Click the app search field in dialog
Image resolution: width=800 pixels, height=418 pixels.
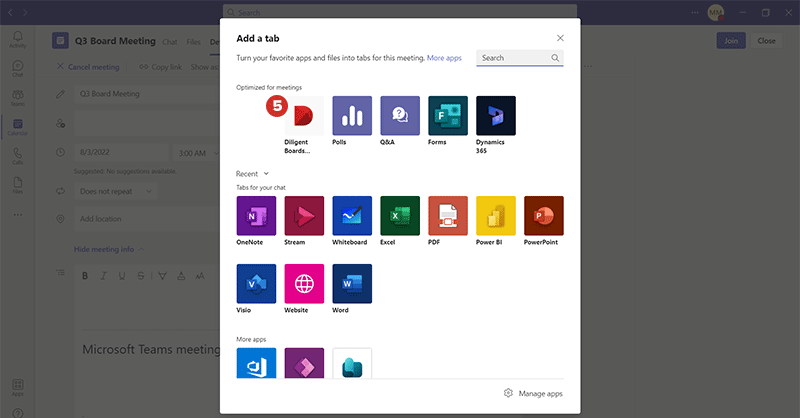[x=514, y=58]
